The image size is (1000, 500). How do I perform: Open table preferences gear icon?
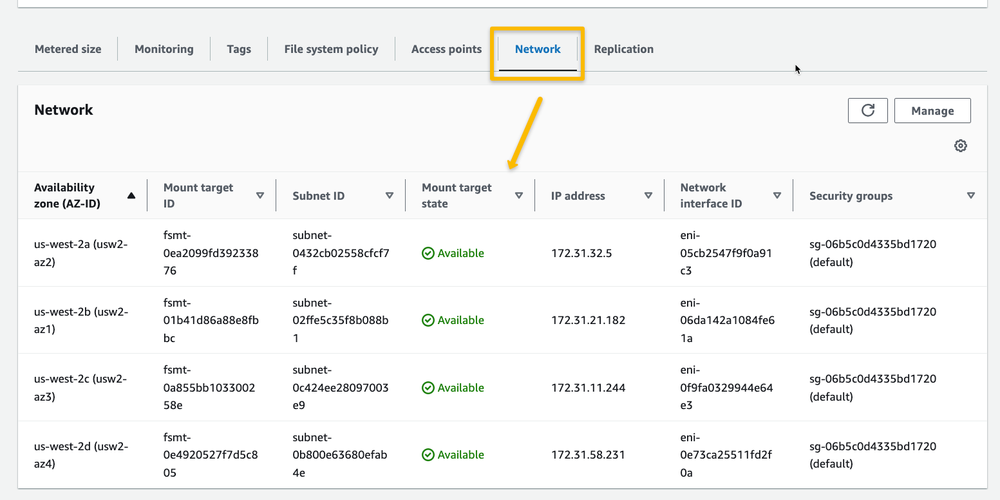tap(960, 146)
